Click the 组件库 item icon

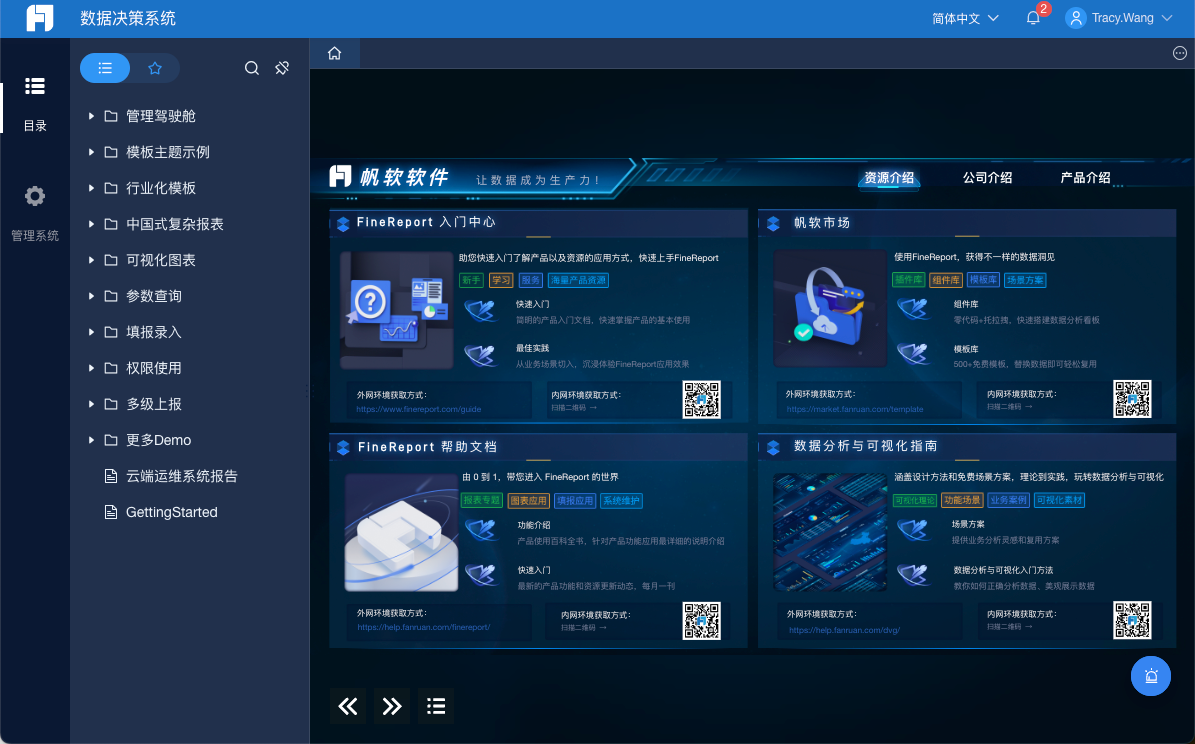[914, 309]
